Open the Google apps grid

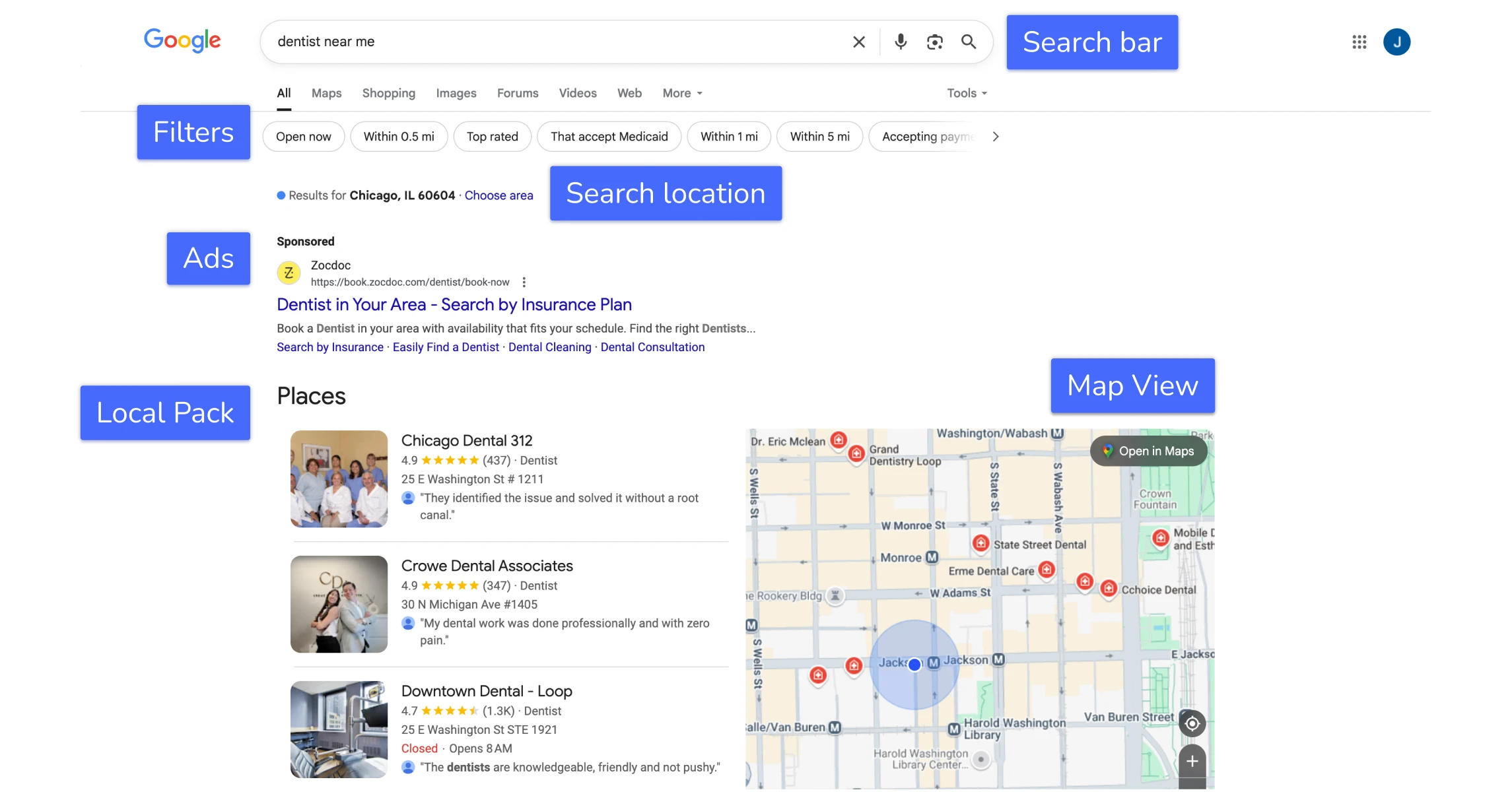(1359, 42)
